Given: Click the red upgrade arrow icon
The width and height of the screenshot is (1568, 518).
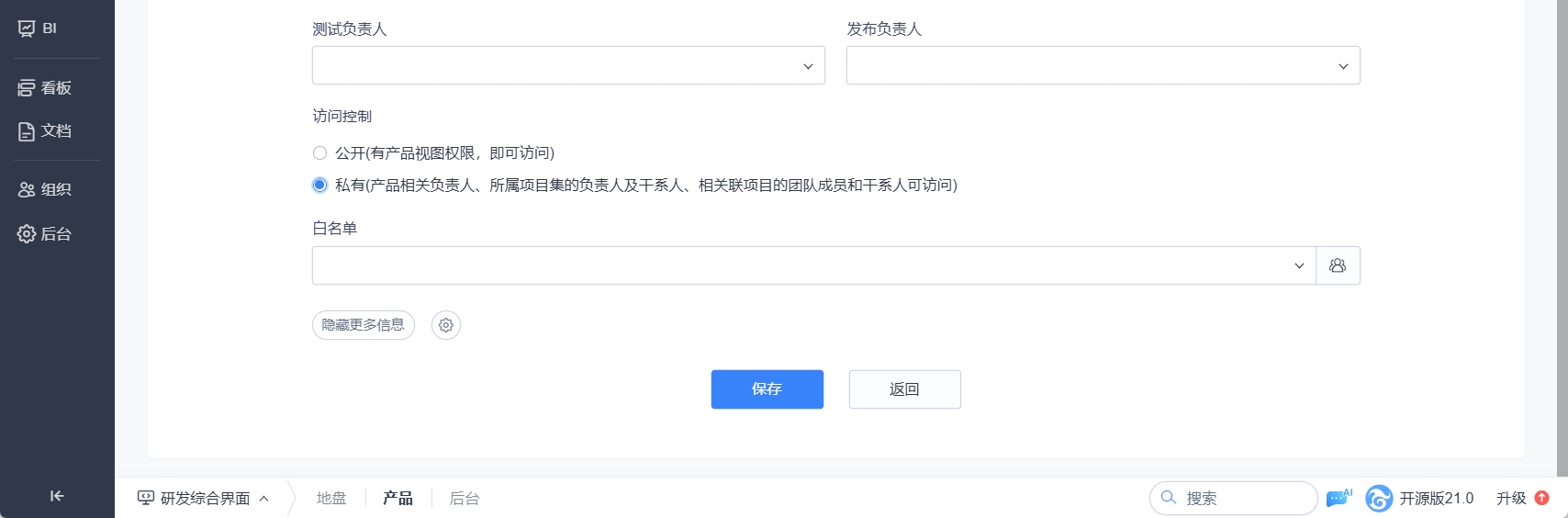Looking at the screenshot, I should (1542, 498).
